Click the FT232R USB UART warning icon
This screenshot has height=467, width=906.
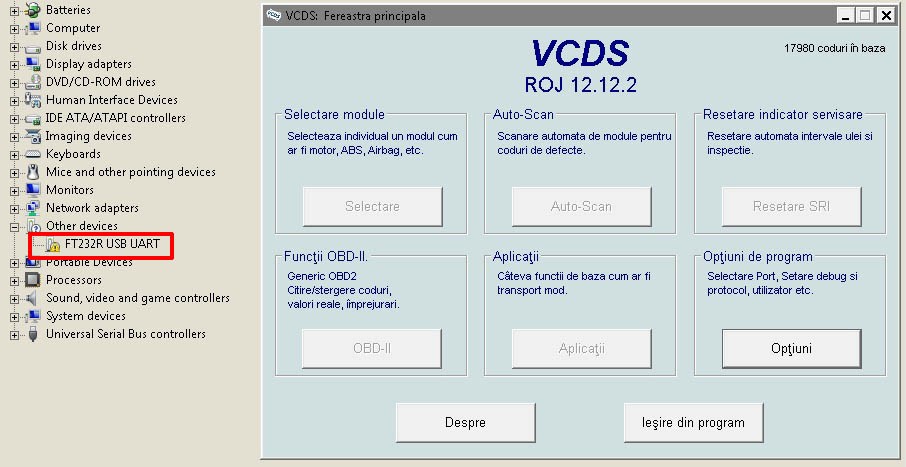[53, 245]
